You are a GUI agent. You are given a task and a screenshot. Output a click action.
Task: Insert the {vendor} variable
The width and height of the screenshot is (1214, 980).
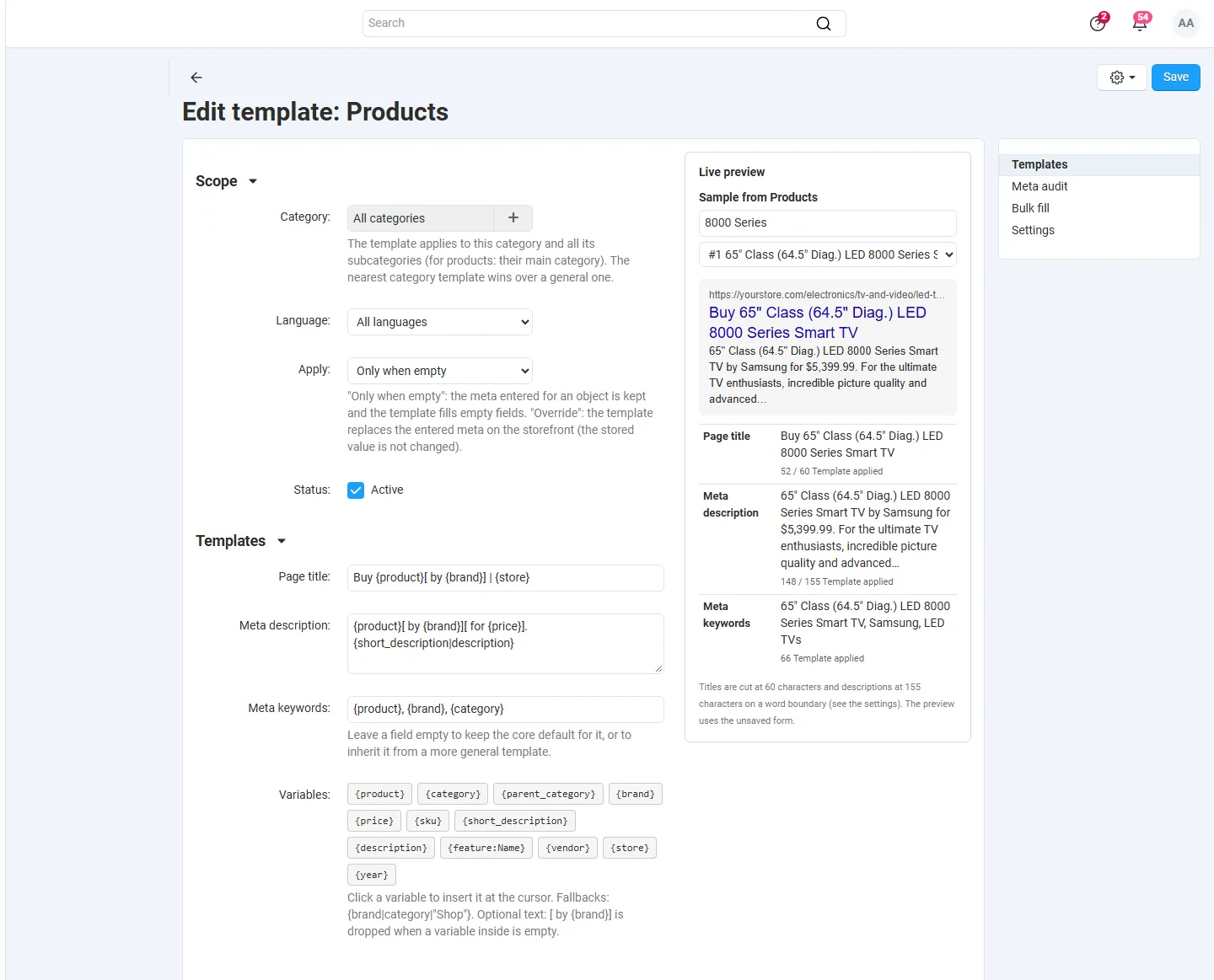pyautogui.click(x=568, y=848)
